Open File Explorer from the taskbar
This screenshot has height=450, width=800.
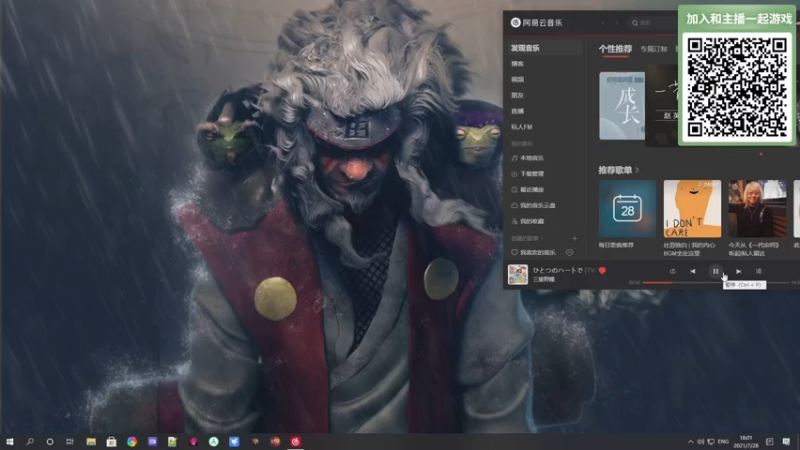[x=91, y=441]
